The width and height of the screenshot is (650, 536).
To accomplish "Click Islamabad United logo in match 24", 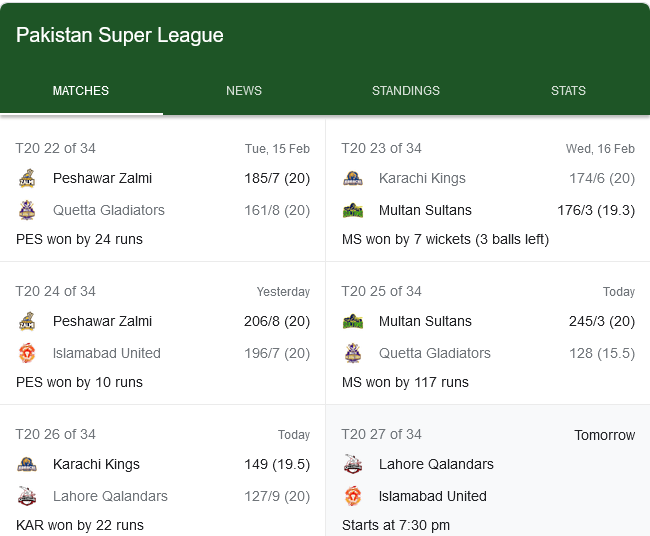I will 27,353.
